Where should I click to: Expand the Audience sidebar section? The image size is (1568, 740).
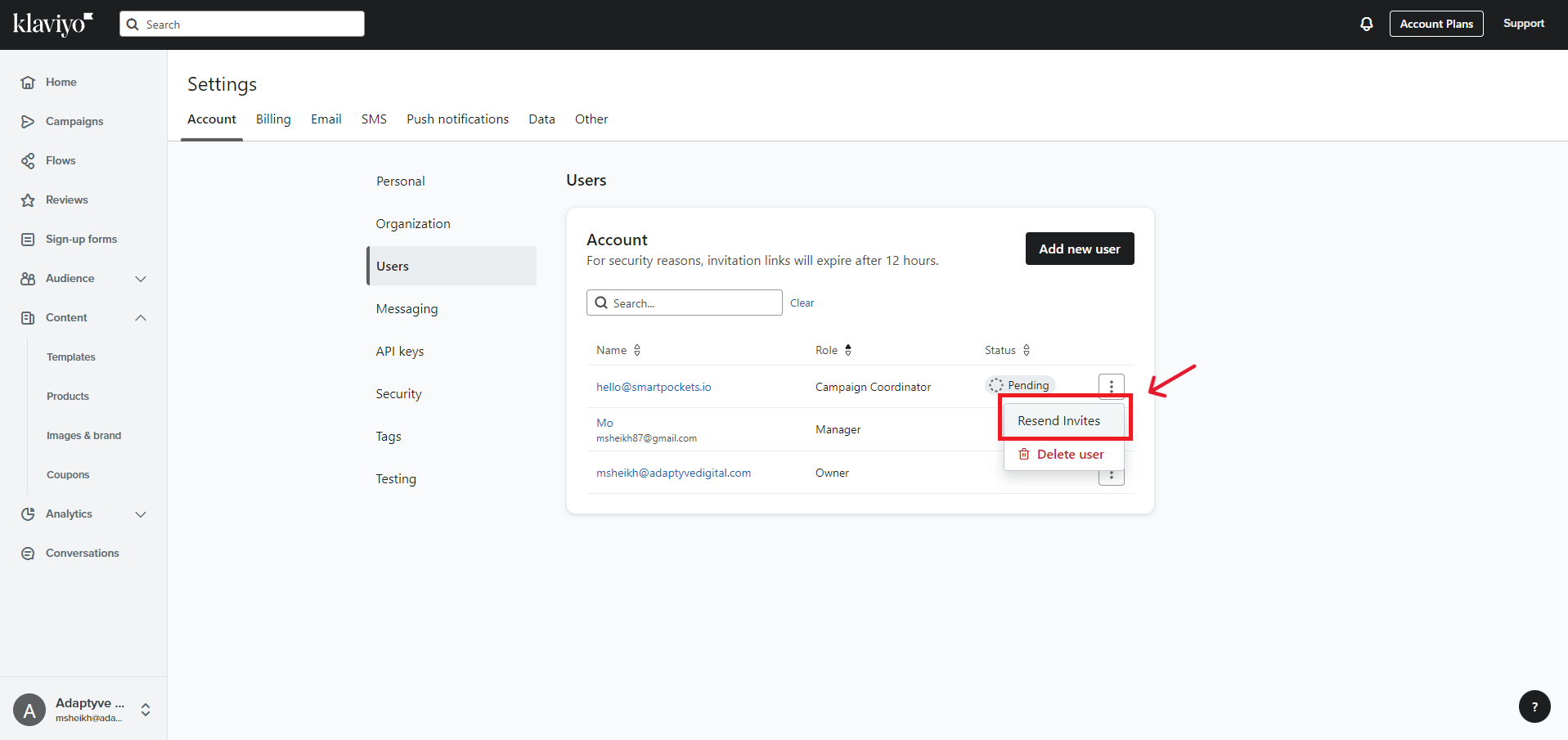click(141, 279)
